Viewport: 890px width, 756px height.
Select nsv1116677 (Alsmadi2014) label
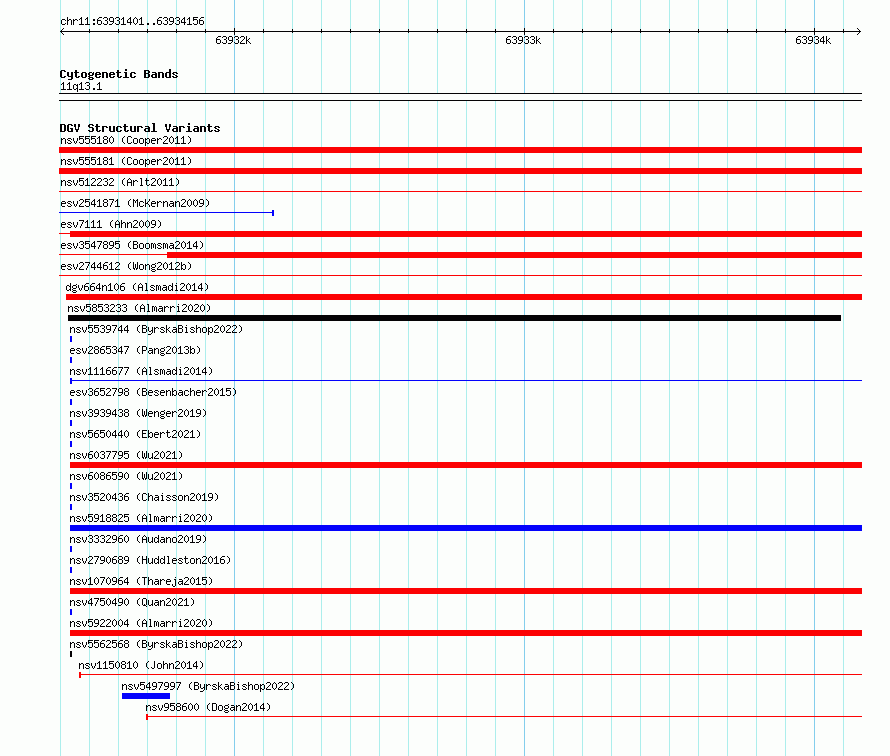[141, 371]
